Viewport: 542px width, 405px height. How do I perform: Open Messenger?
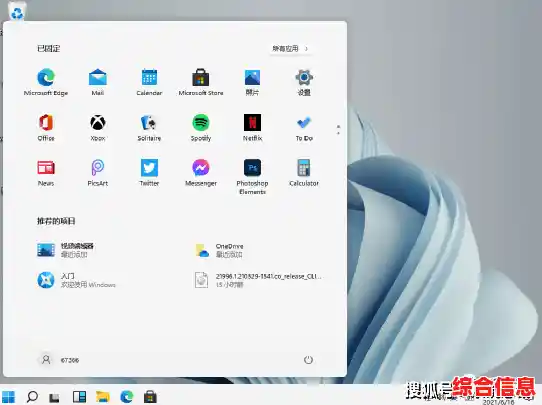click(200, 172)
